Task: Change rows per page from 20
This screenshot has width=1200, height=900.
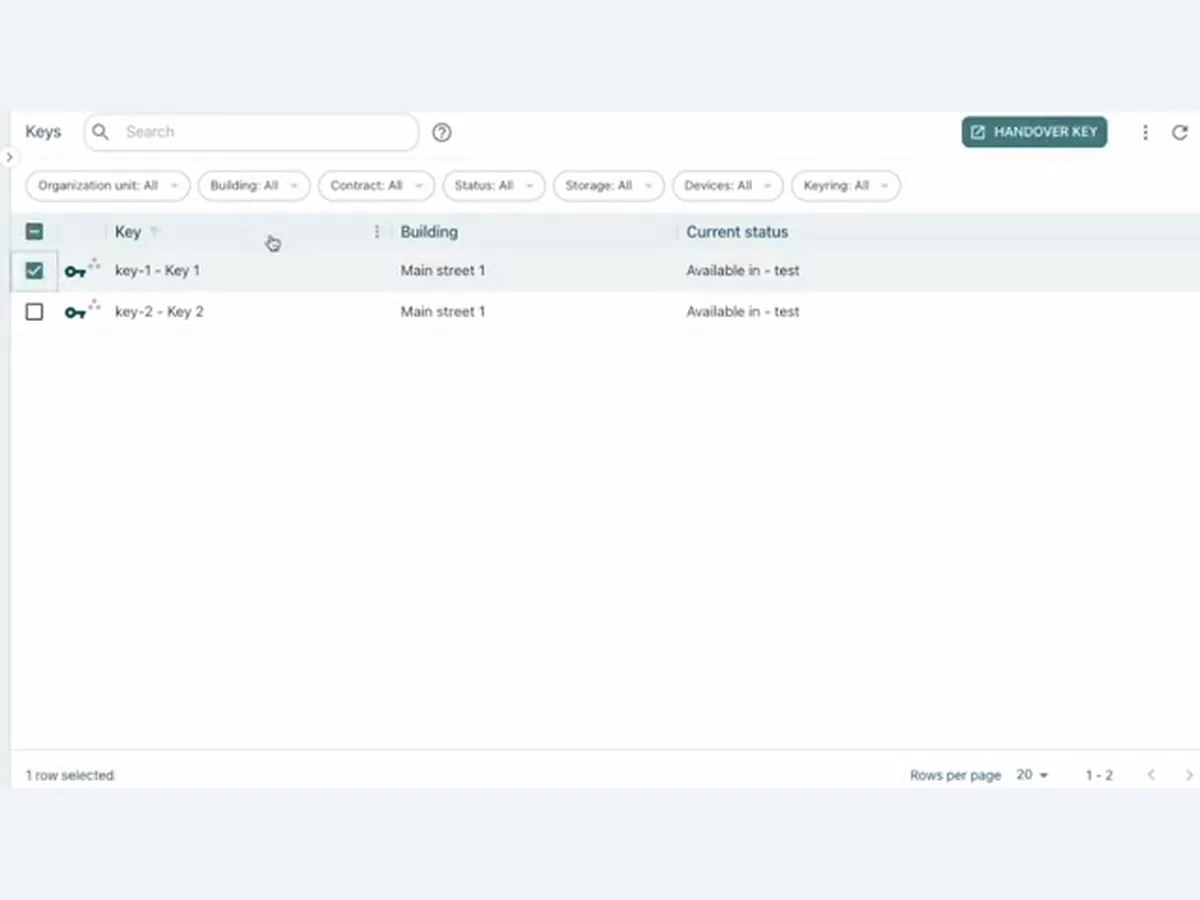Action: pyautogui.click(x=1032, y=775)
